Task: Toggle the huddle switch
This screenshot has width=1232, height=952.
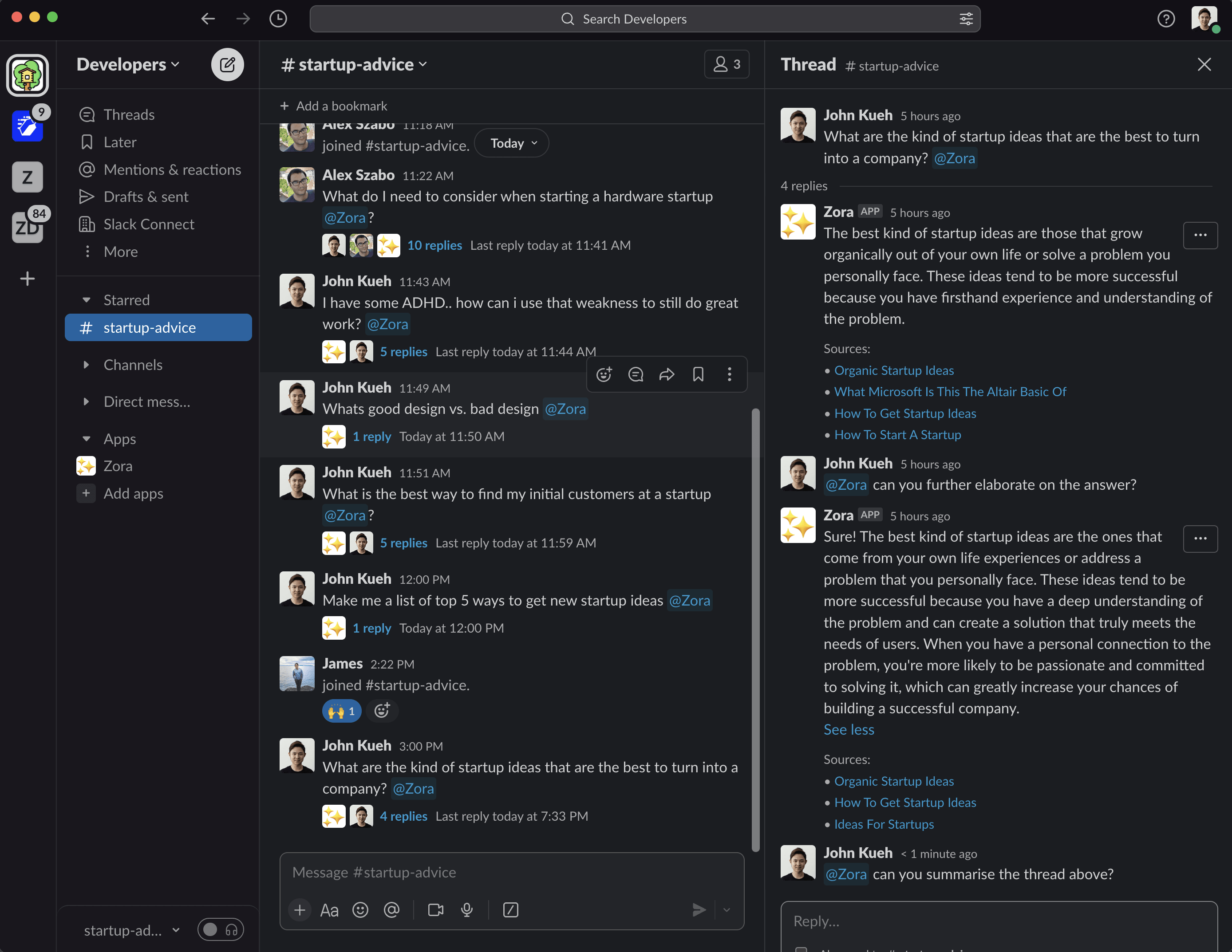Action: [221, 929]
